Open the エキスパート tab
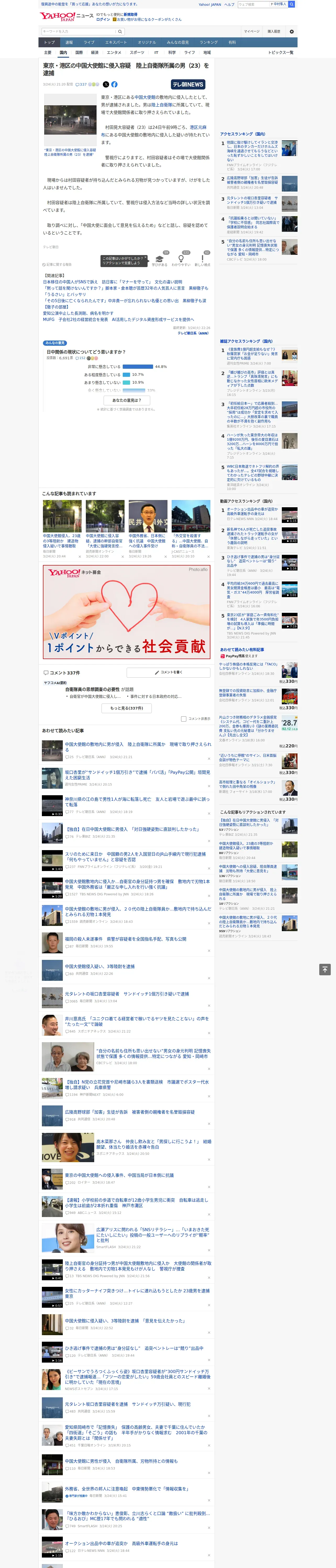Viewport: 336px width, 1568px height. pos(116,43)
